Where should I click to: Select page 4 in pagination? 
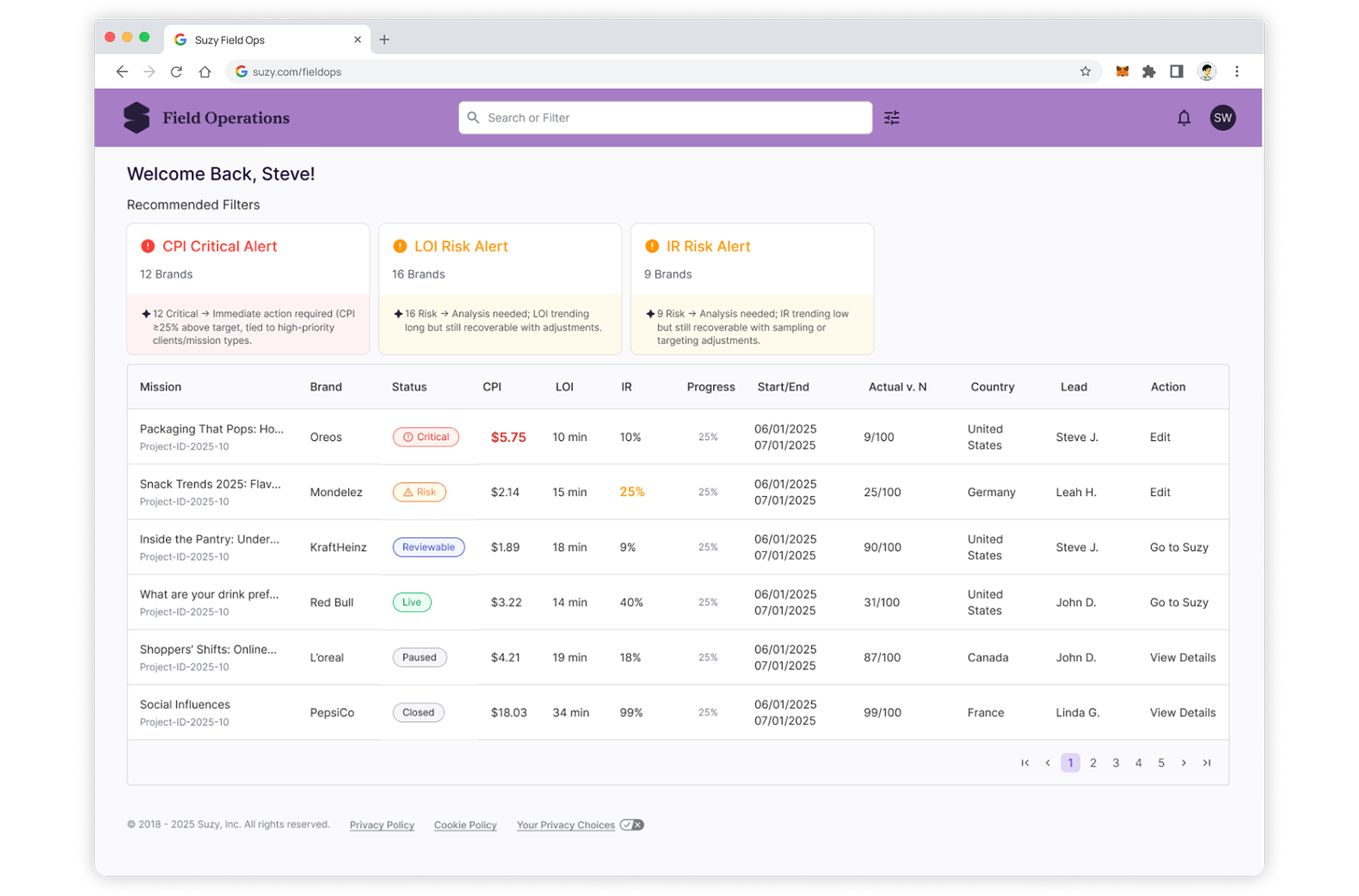[1138, 763]
